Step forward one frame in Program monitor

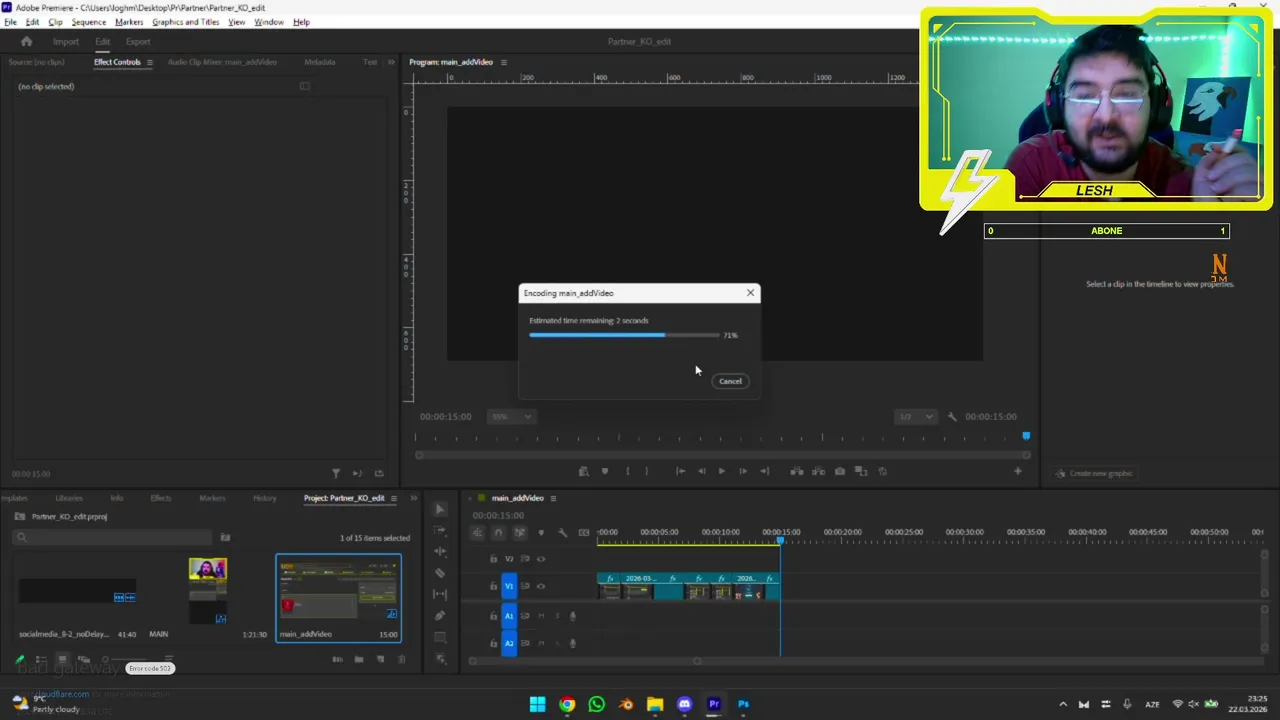click(x=742, y=471)
